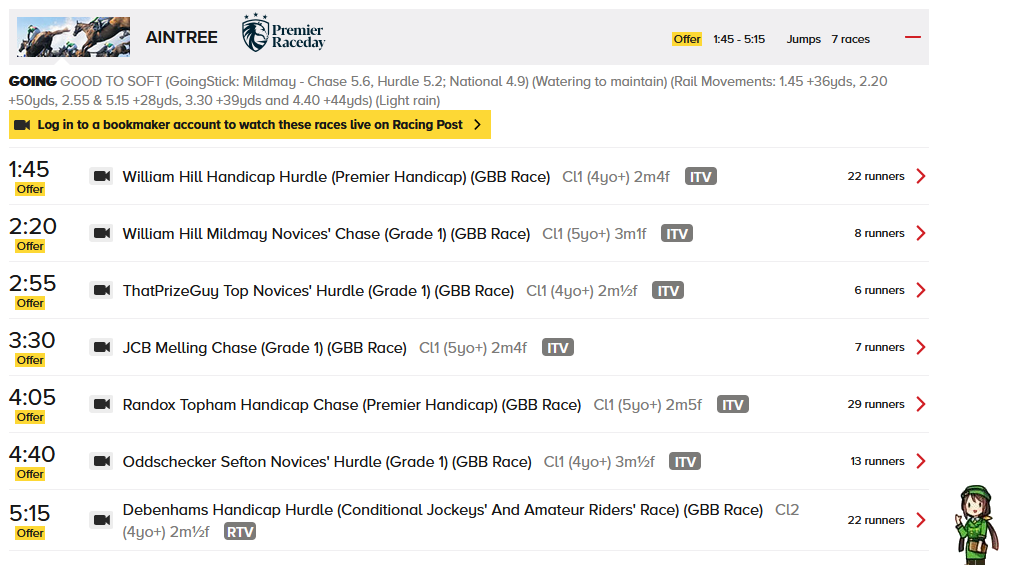The height and width of the screenshot is (565, 1022).
Task: Click the Aintree racecourse thumbnail image
Action: (73, 37)
